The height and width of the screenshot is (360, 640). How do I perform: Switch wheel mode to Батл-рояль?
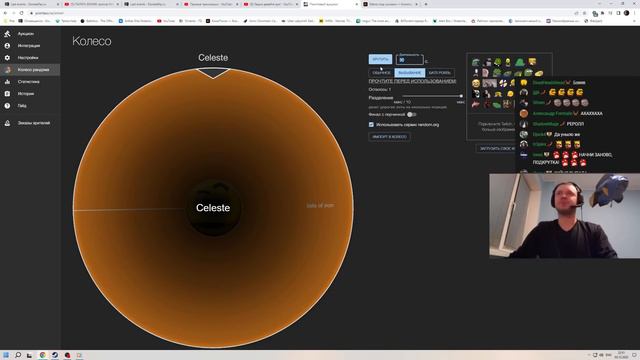(x=440, y=73)
